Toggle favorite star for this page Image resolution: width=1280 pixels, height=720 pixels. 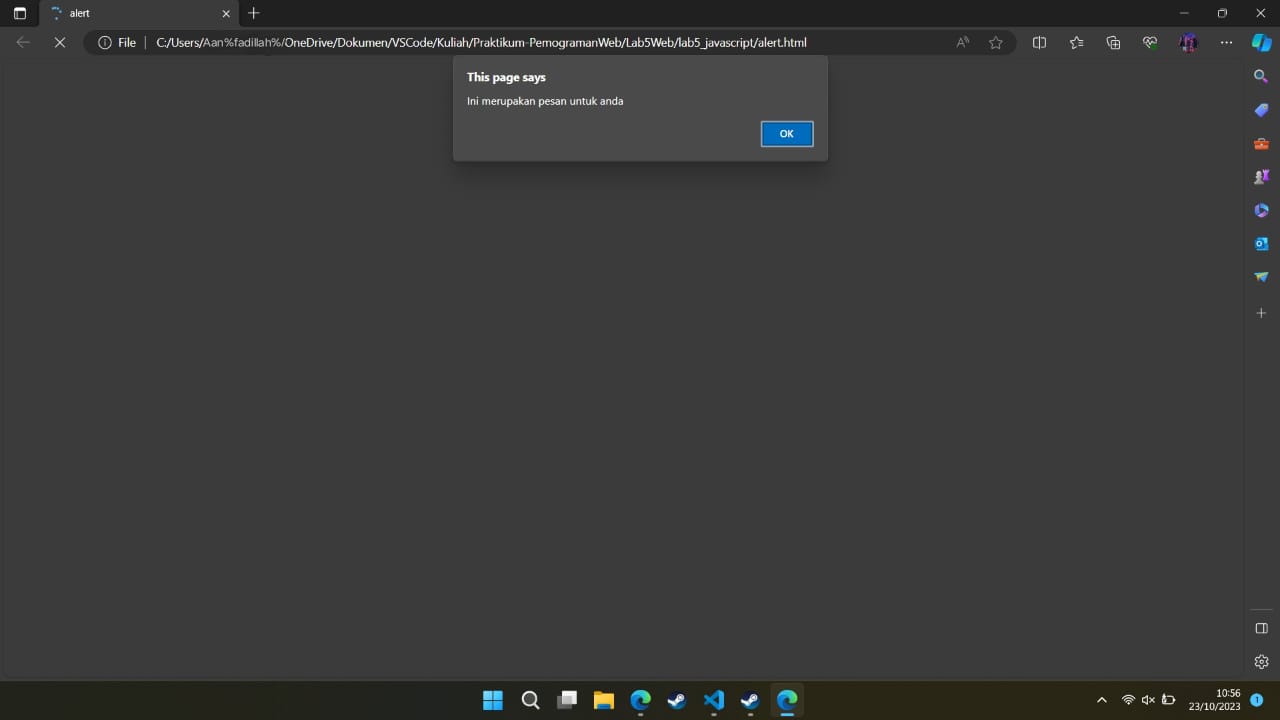tap(995, 42)
